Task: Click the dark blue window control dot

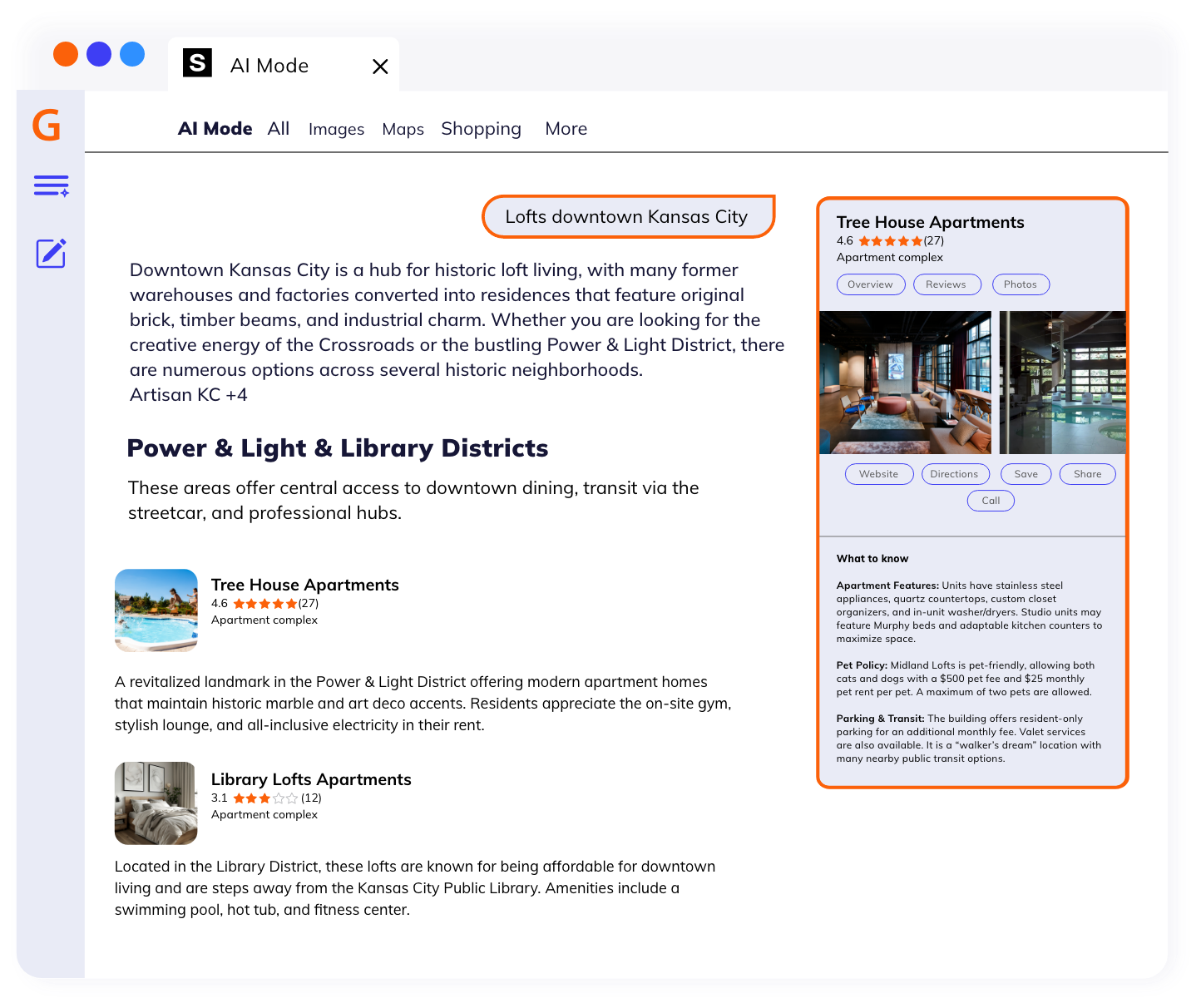Action: click(99, 54)
